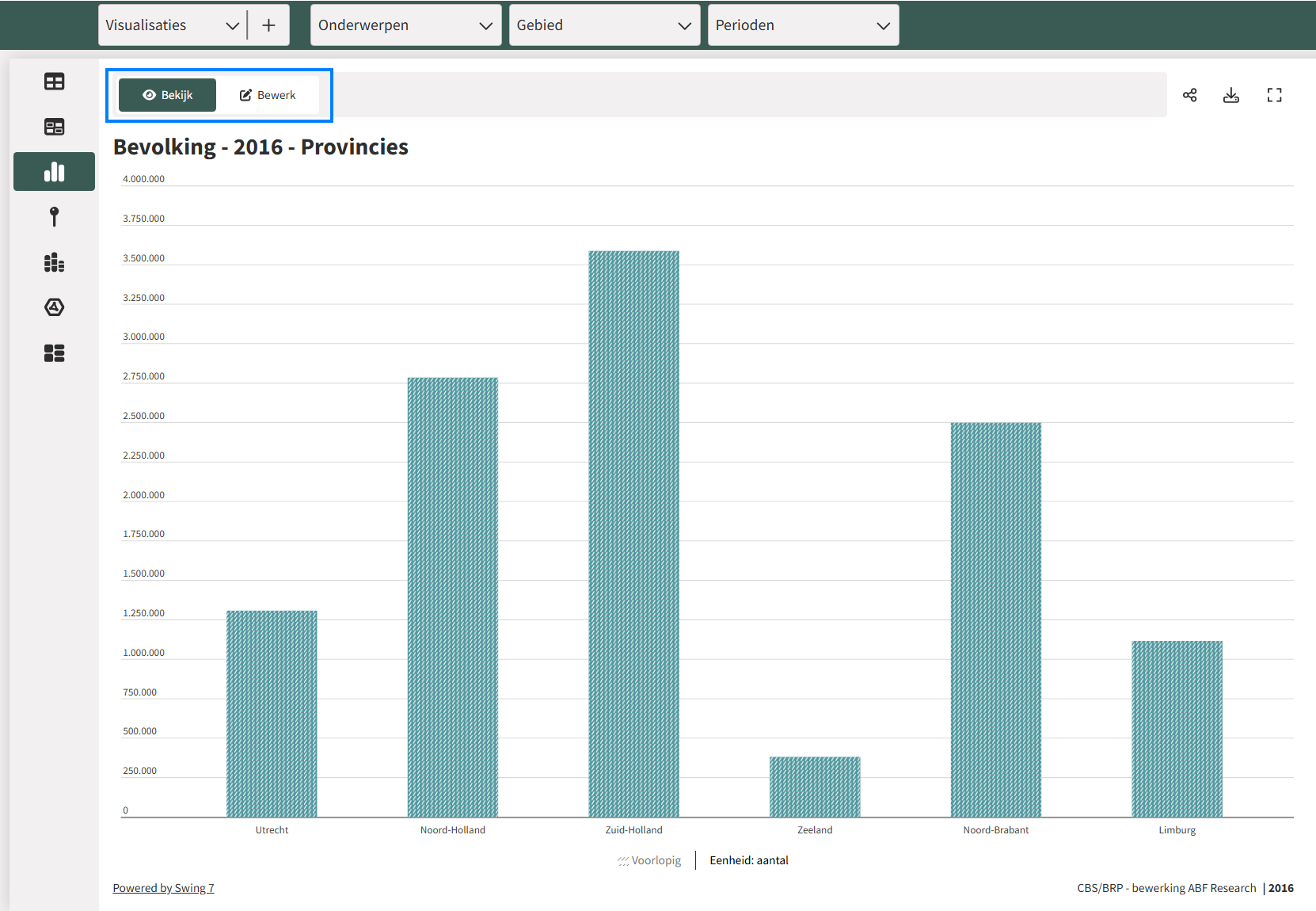The width and height of the screenshot is (1316, 911).
Task: Select the Zeeland bar in the chart
Action: [x=815, y=787]
